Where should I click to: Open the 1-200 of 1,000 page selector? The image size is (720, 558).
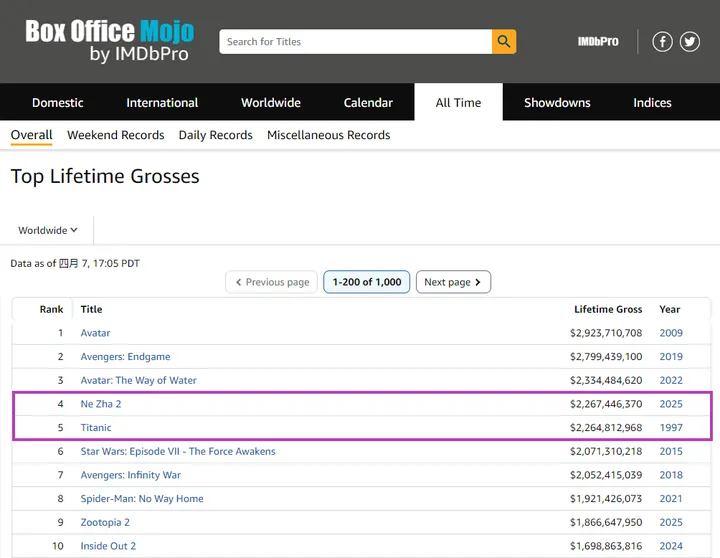(366, 282)
